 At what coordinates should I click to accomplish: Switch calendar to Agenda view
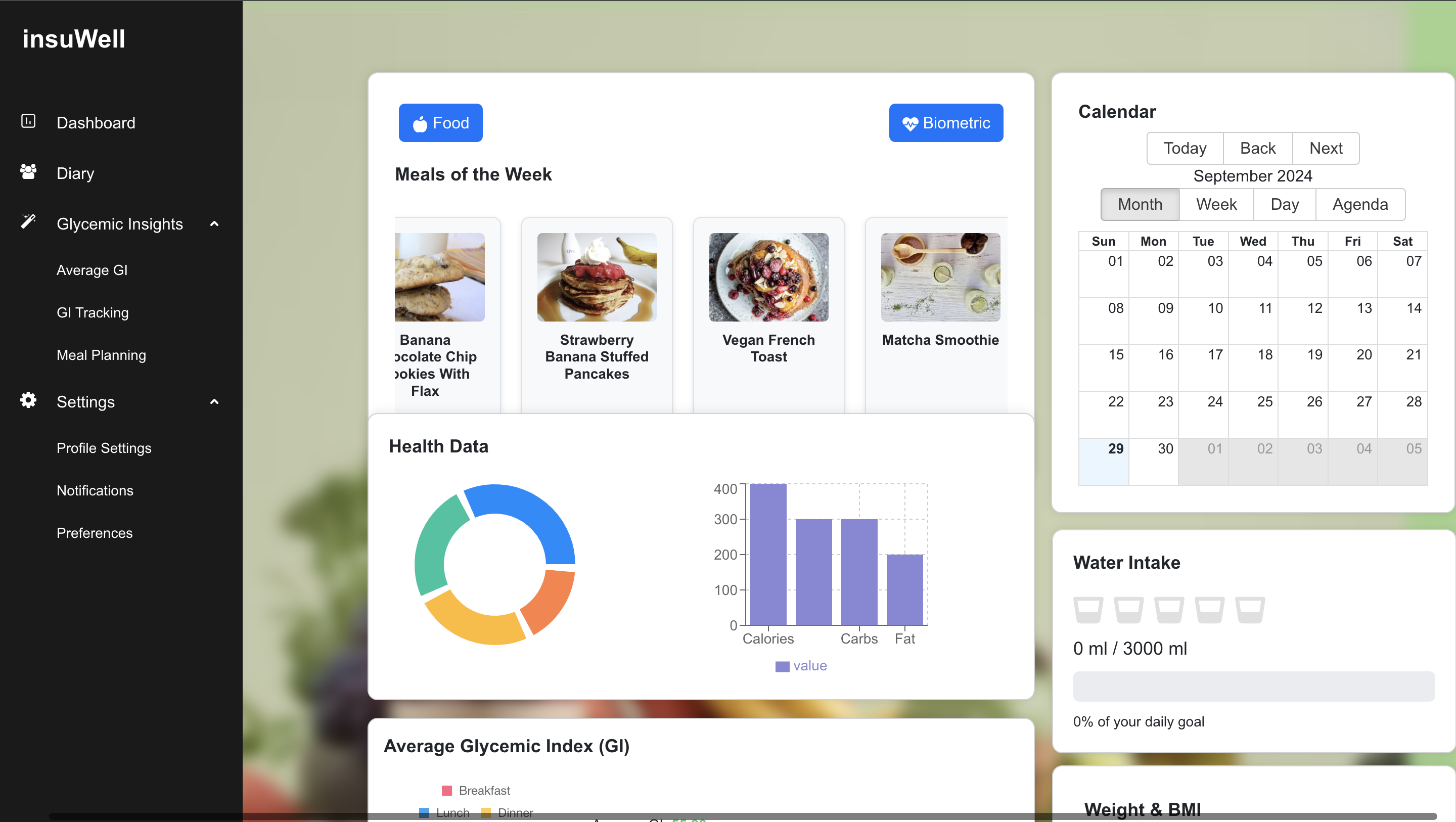1359,204
